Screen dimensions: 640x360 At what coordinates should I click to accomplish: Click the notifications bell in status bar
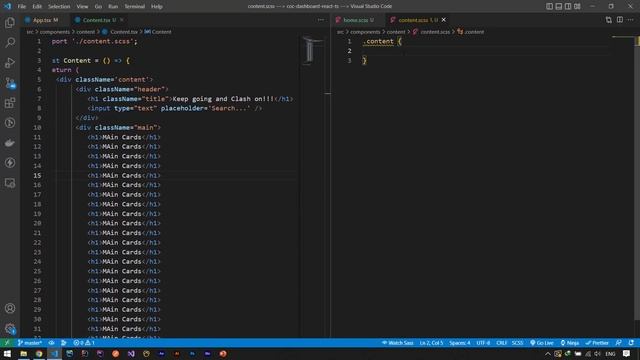point(631,343)
